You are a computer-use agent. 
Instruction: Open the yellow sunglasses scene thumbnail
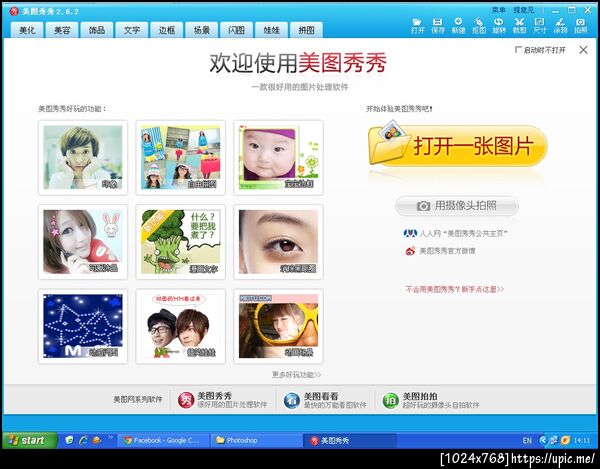278,326
